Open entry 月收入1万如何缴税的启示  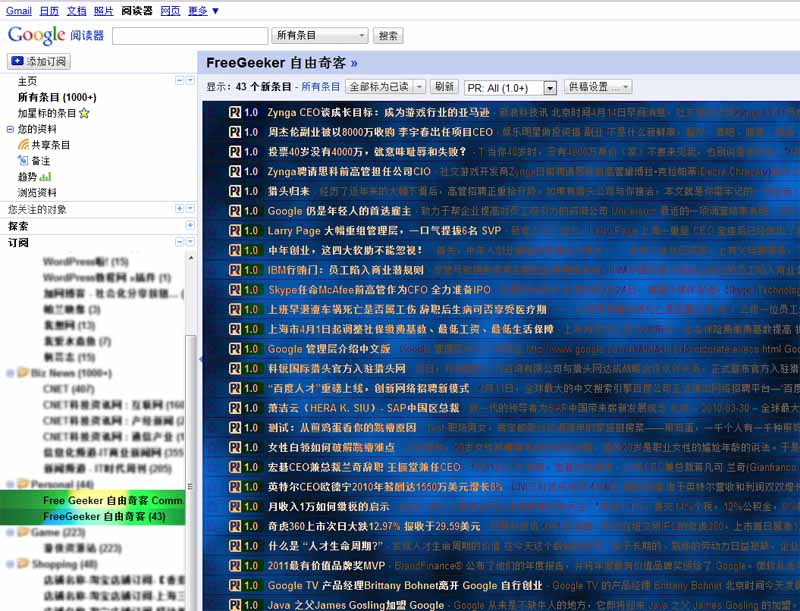[x=329, y=506]
